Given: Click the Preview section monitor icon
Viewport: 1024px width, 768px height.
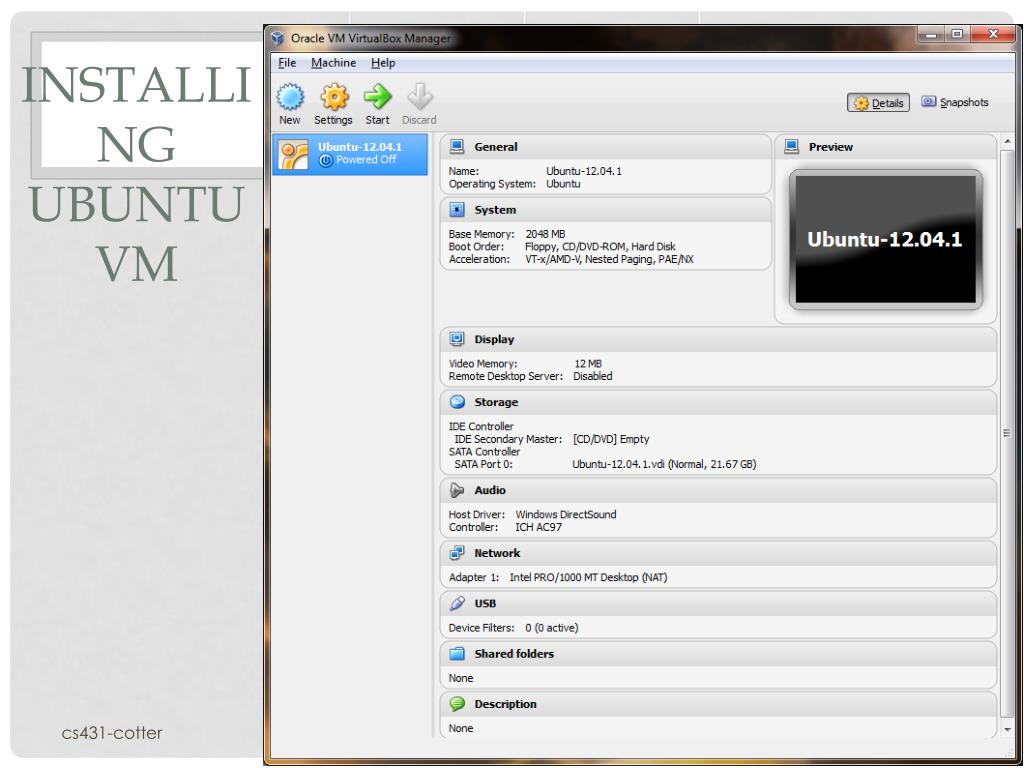Looking at the screenshot, I should [x=792, y=146].
